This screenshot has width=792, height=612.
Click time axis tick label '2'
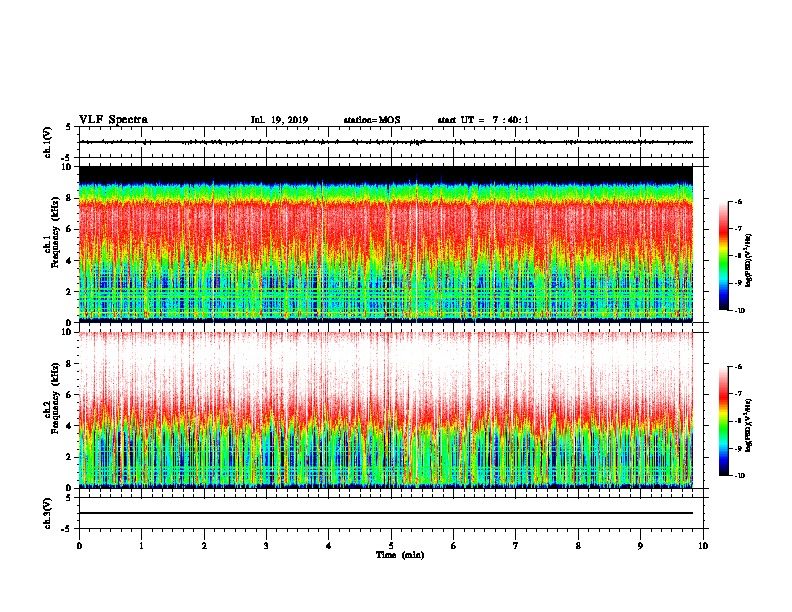point(204,546)
